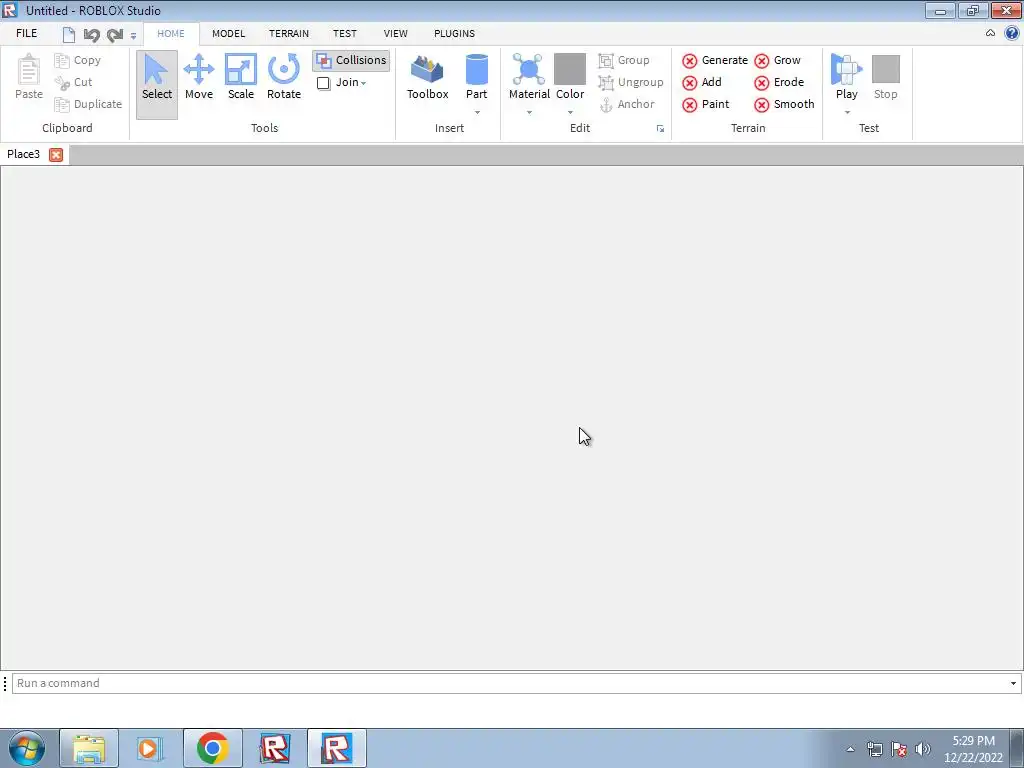Click the volume speaker tray icon

point(923,749)
